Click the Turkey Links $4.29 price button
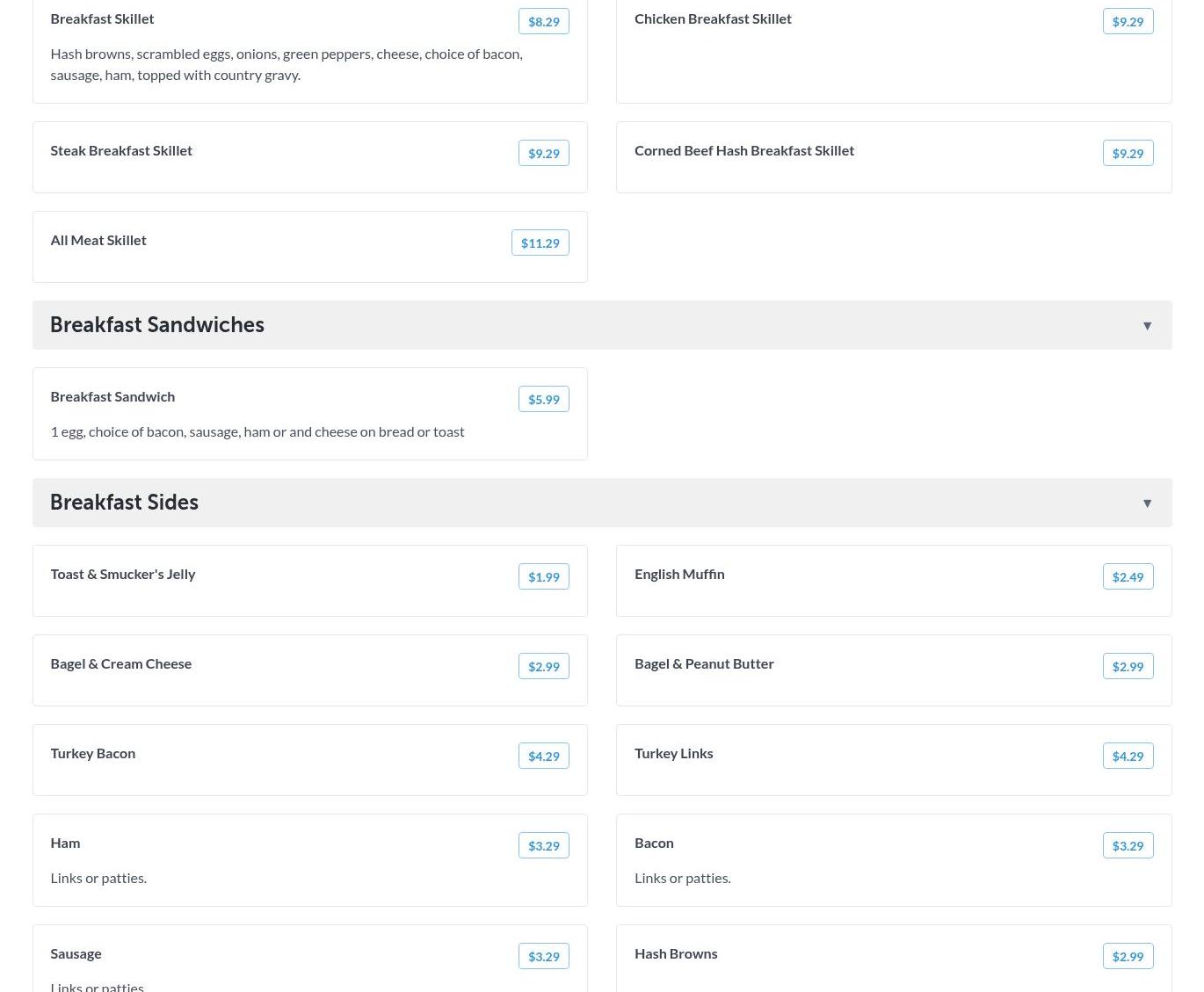 coord(1128,756)
